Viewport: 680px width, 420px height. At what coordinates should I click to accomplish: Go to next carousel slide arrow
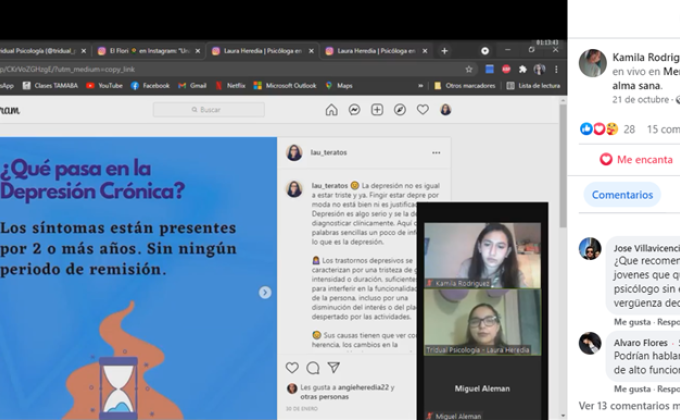(265, 292)
